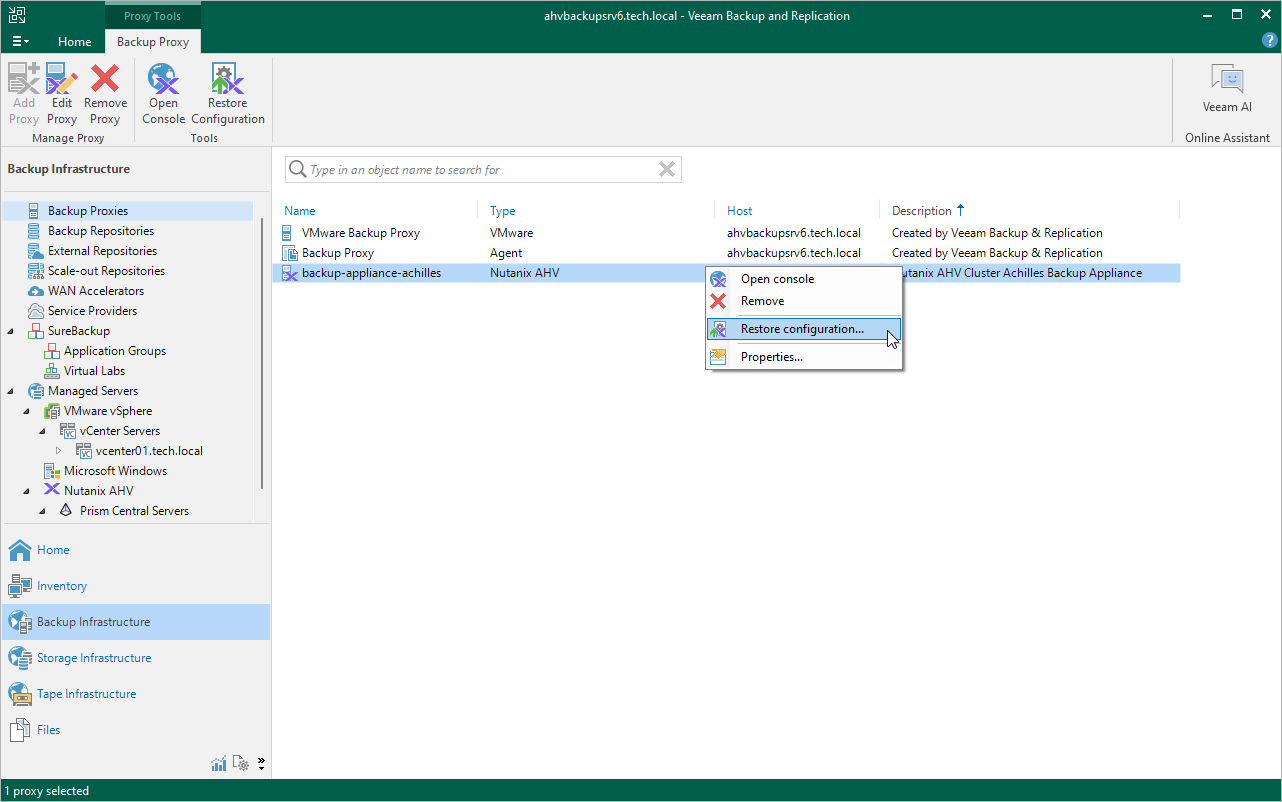
Task: Click the document gear icon below navigation pane
Action: point(241,764)
